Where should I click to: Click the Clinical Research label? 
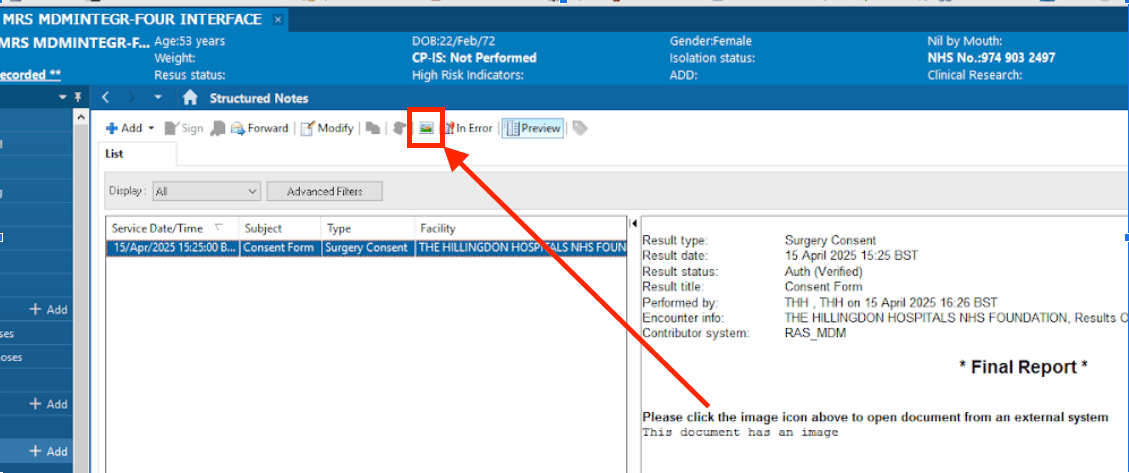pyautogui.click(x=975, y=75)
